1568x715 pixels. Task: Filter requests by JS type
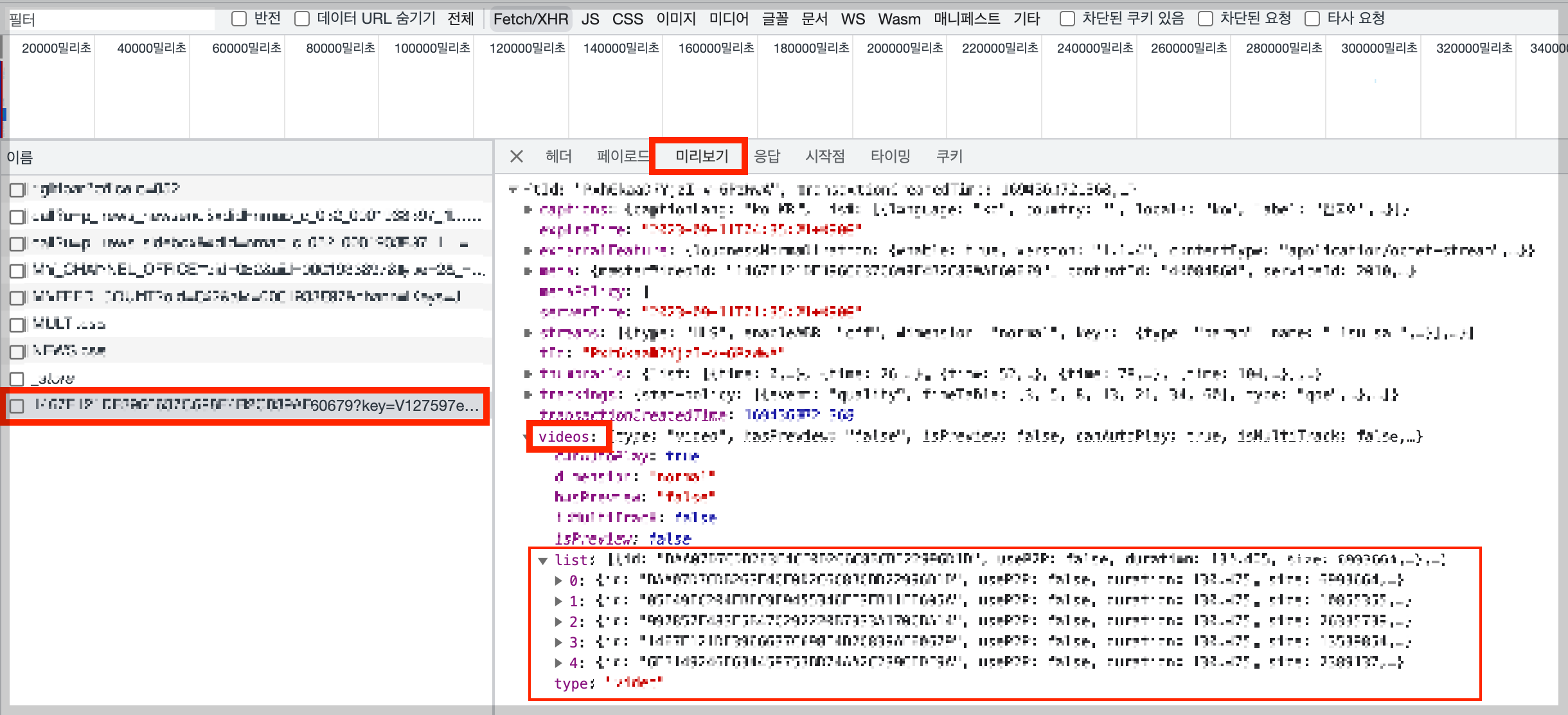coord(590,19)
